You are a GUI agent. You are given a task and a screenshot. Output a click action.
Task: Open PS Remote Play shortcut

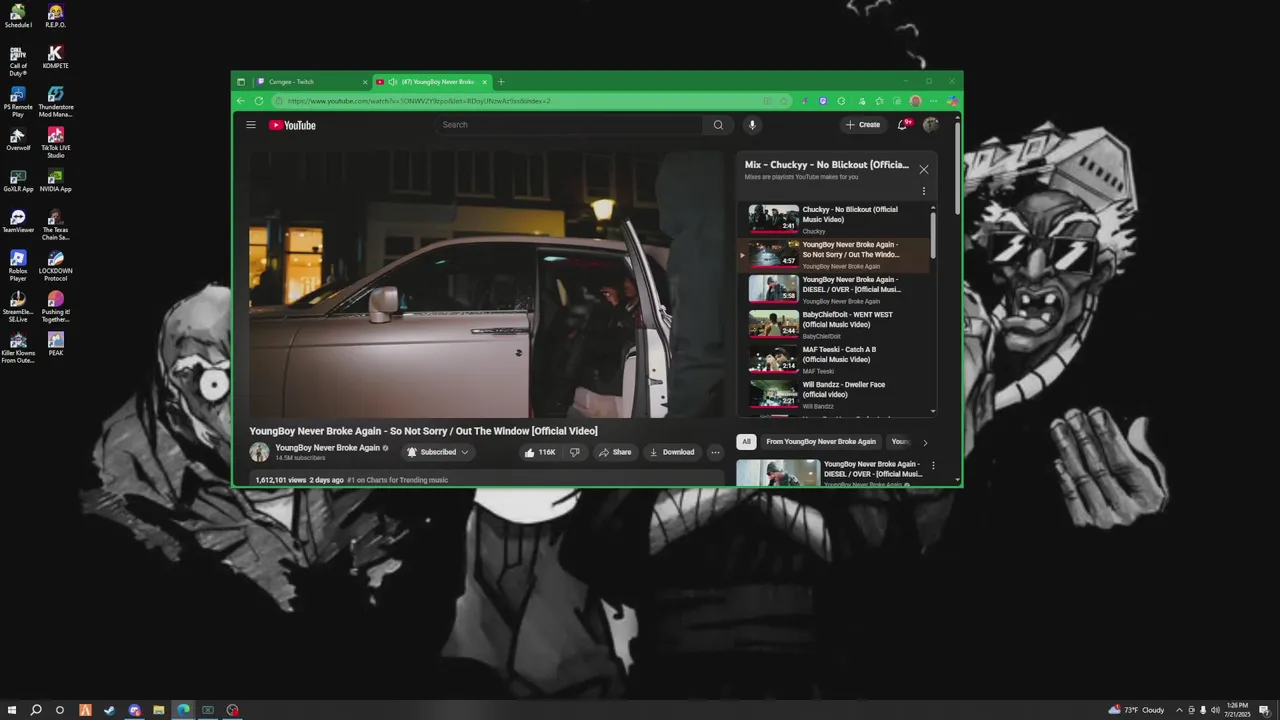(x=18, y=102)
